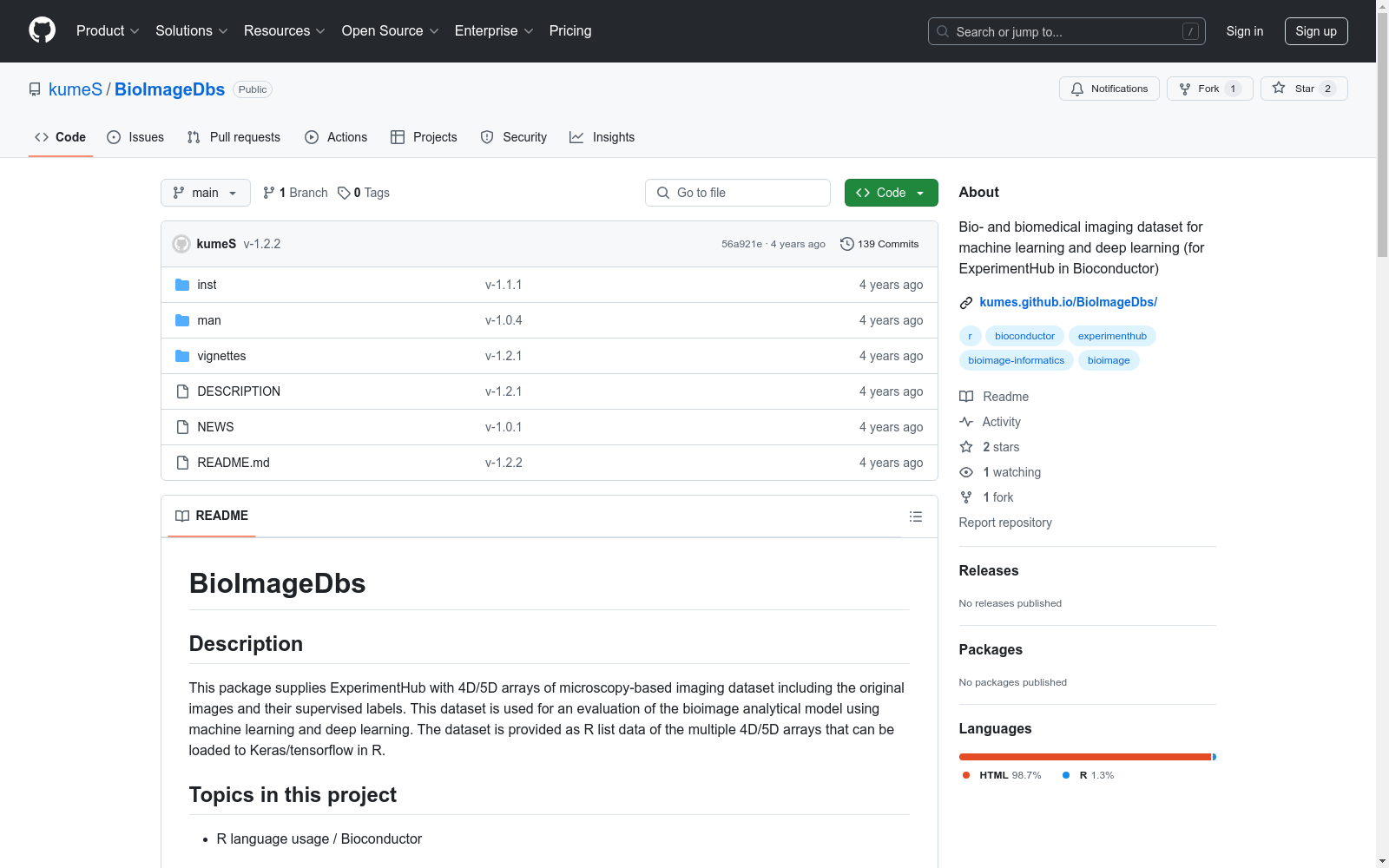
Task: Click the stars icon in About sidebar
Action: coord(966,447)
